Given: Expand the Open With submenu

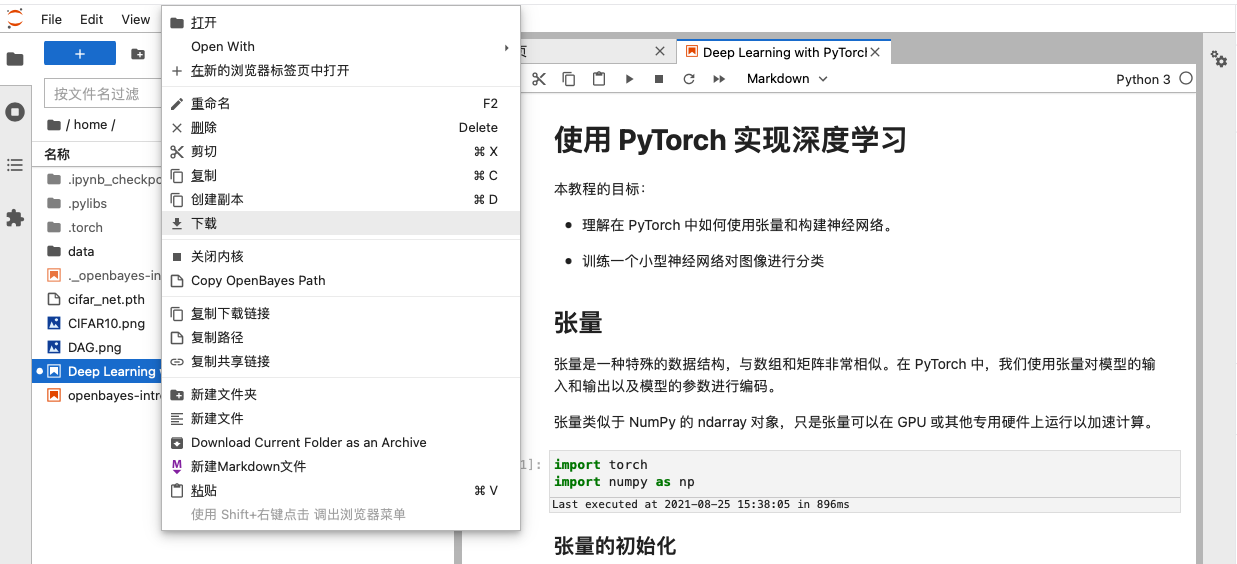Looking at the screenshot, I should click(340, 47).
